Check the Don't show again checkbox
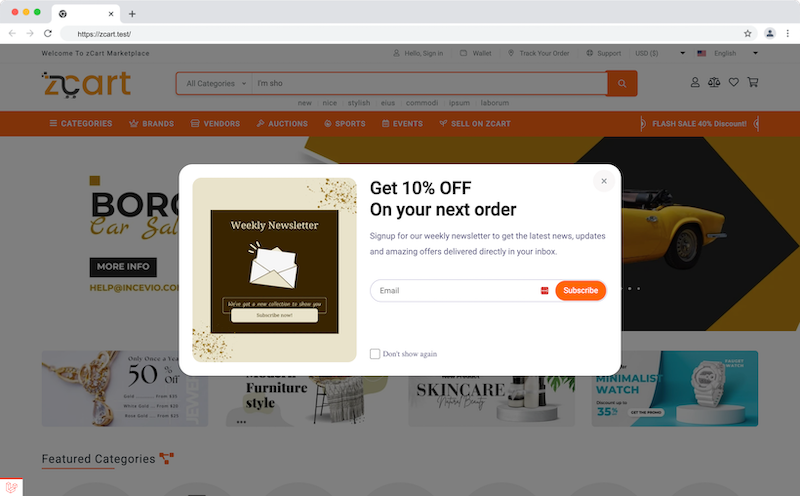The image size is (800, 496). tap(375, 354)
